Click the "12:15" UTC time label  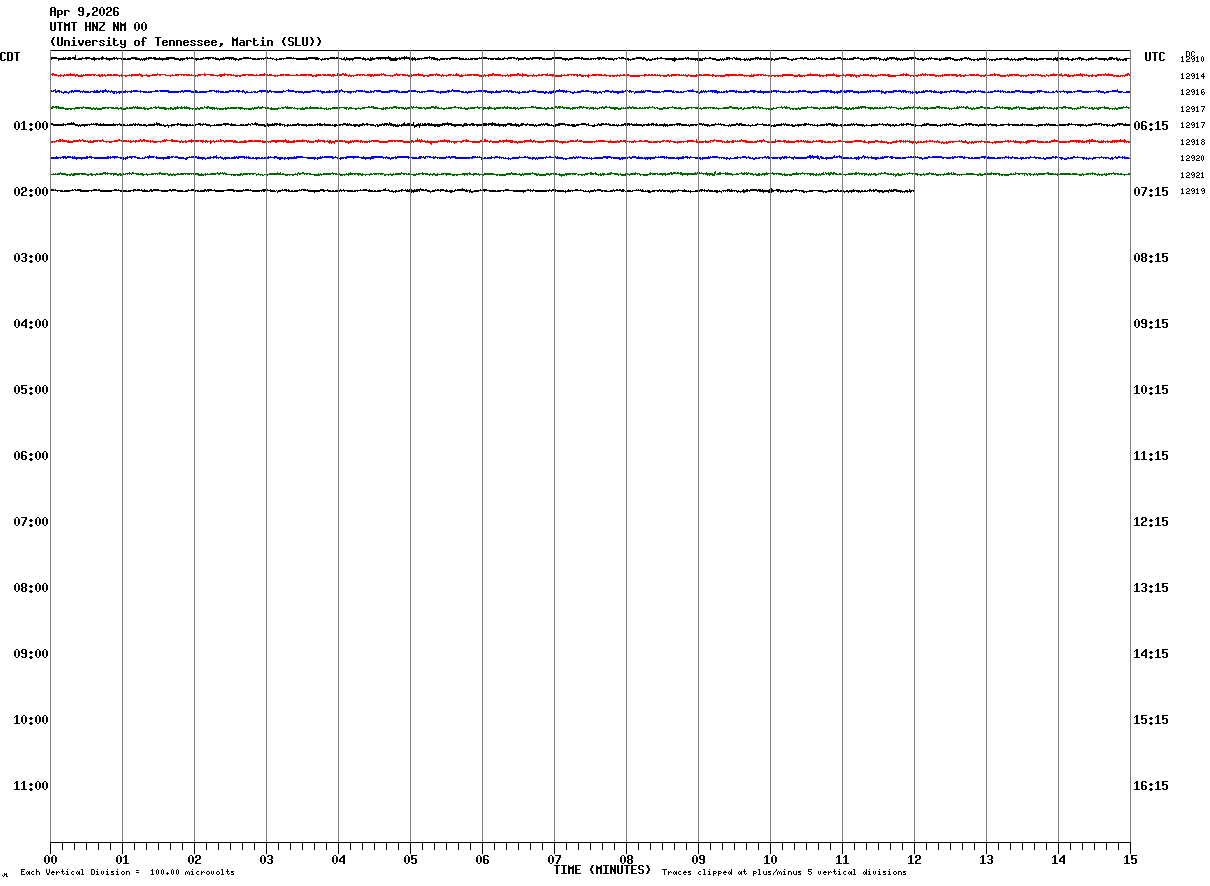click(x=1151, y=522)
